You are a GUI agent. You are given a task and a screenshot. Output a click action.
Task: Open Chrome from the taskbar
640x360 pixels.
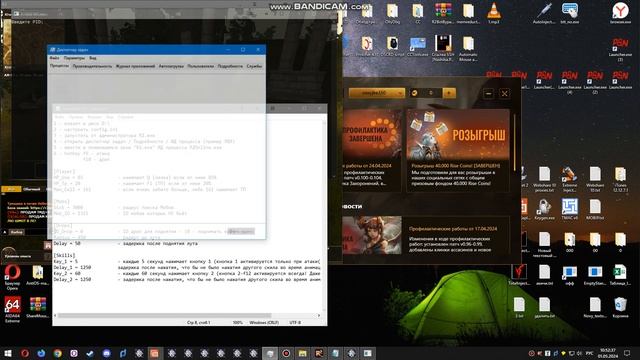[x=57, y=353]
